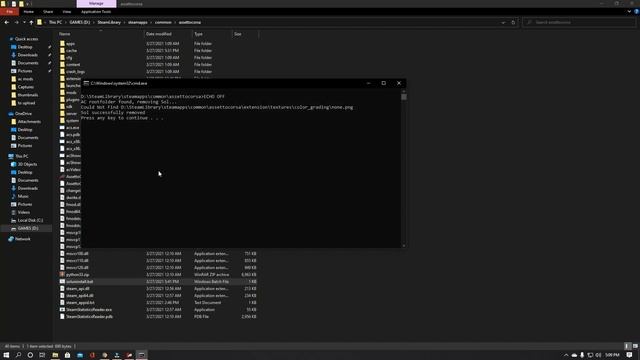
Task: Switch to details view layout icon
Action: pos(627,346)
